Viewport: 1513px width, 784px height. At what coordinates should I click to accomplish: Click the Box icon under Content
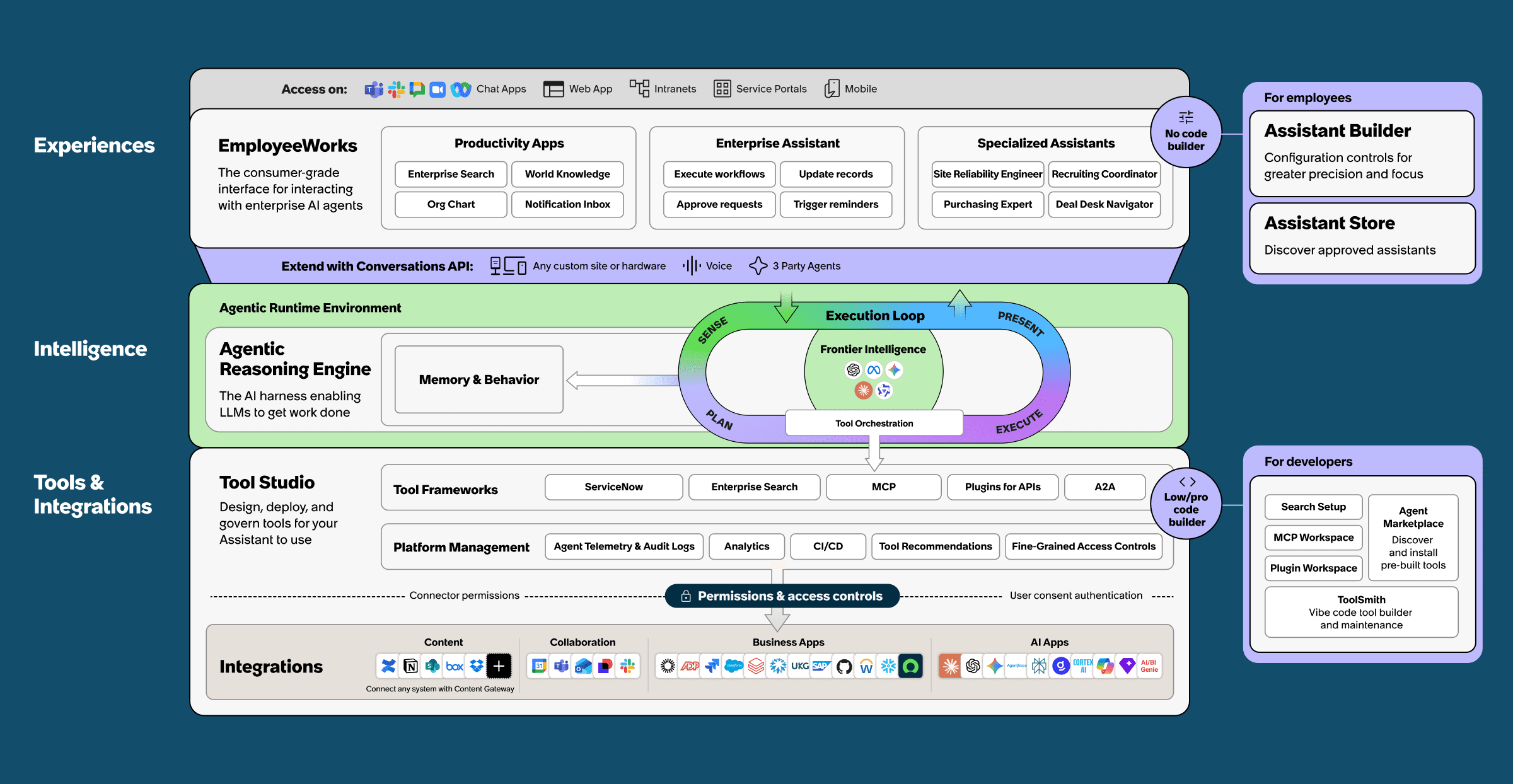(x=455, y=666)
